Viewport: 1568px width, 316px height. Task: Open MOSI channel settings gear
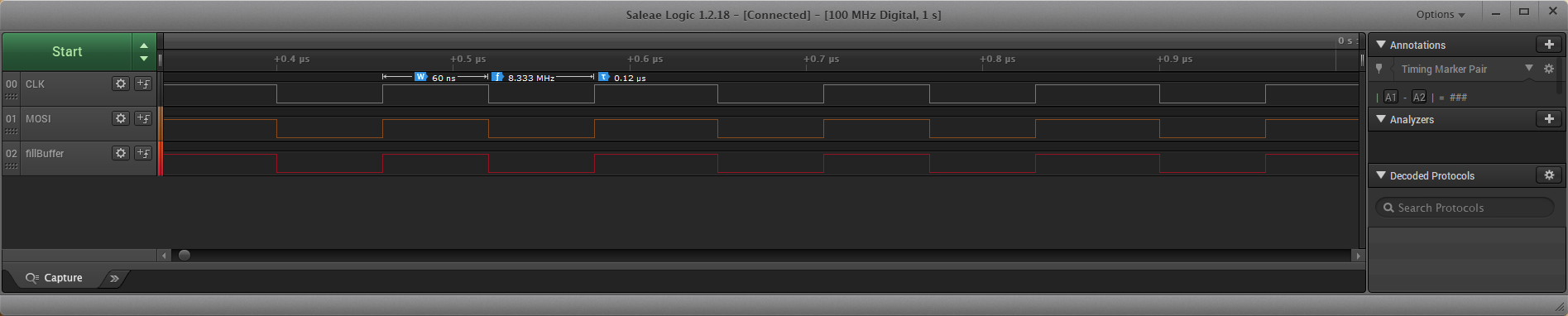[121, 118]
